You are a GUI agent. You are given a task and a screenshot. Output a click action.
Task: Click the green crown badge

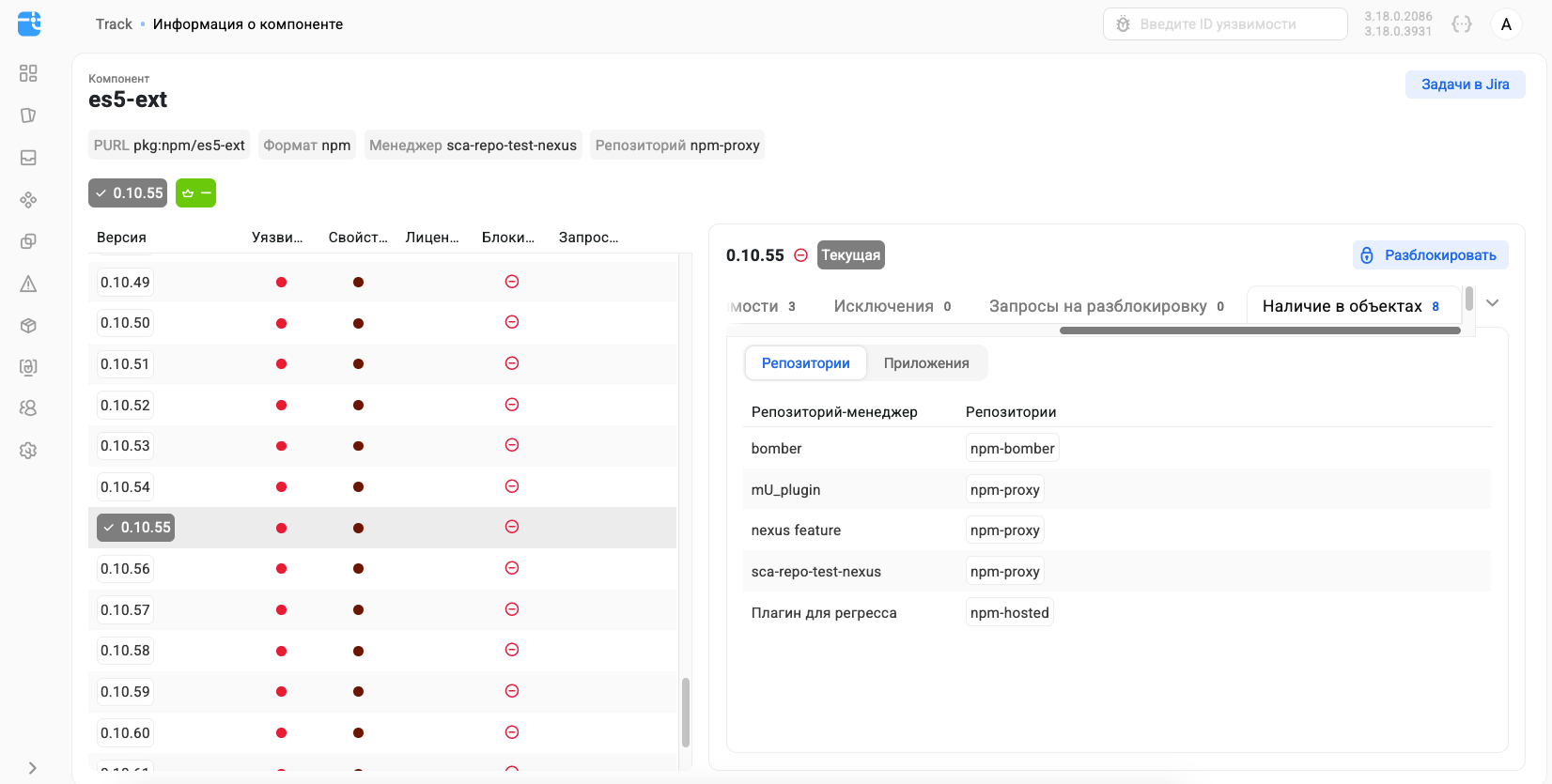pos(195,192)
